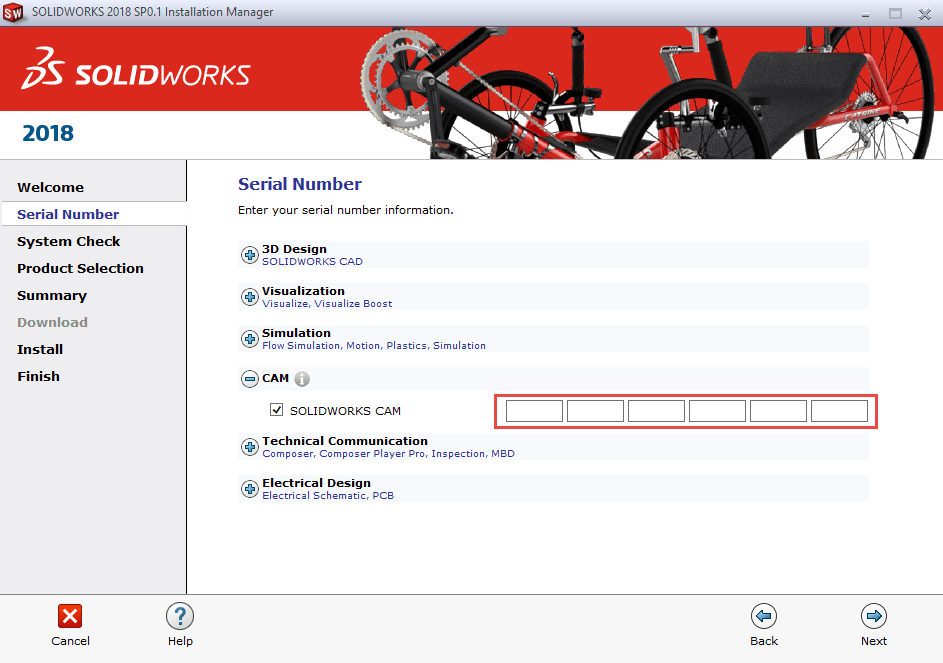Click the Cancel text label
The width and height of the screenshot is (943, 663).
70,641
